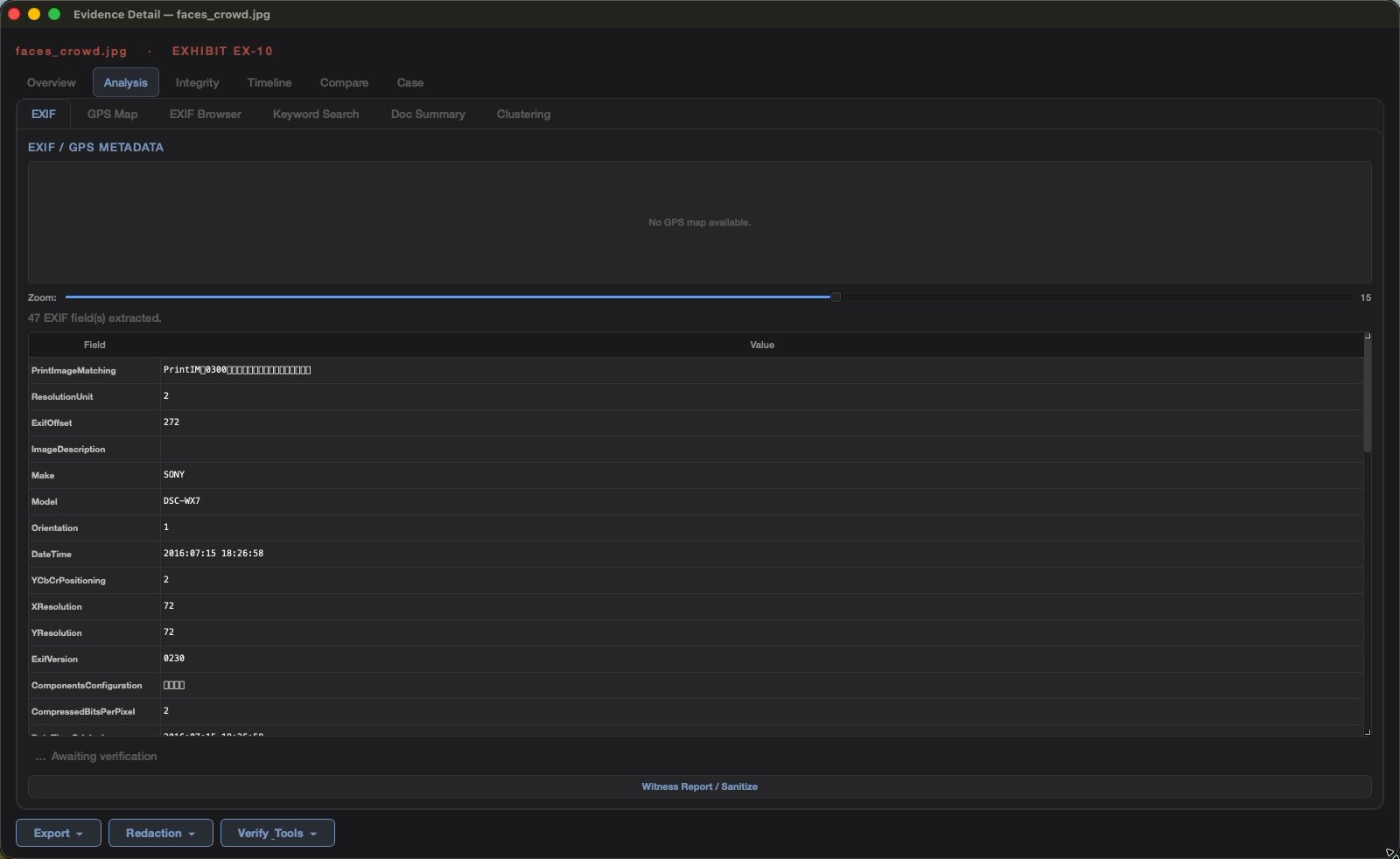The image size is (1400, 859).
Task: Select the Orientation field name
Action: pos(54,527)
